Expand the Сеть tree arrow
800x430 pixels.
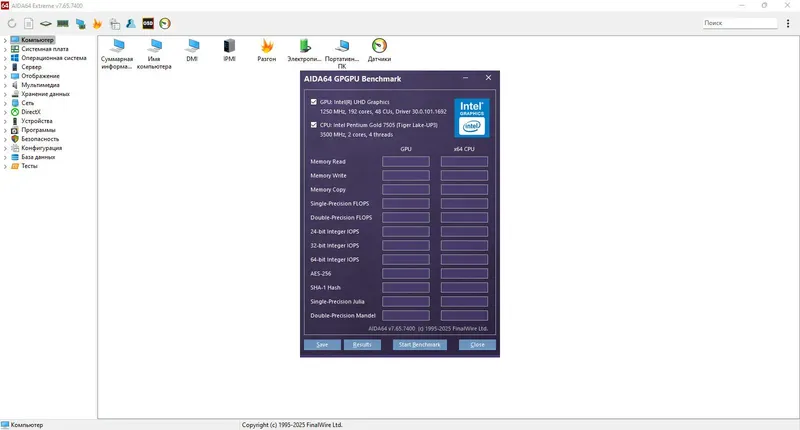(x=5, y=103)
